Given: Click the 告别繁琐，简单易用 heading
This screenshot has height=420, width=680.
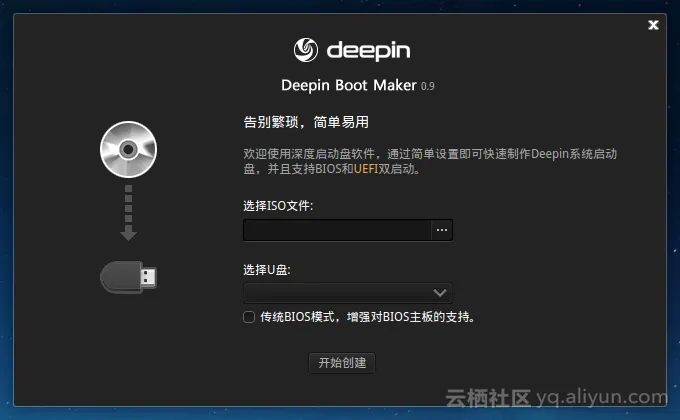Looking at the screenshot, I should click(x=306, y=122).
